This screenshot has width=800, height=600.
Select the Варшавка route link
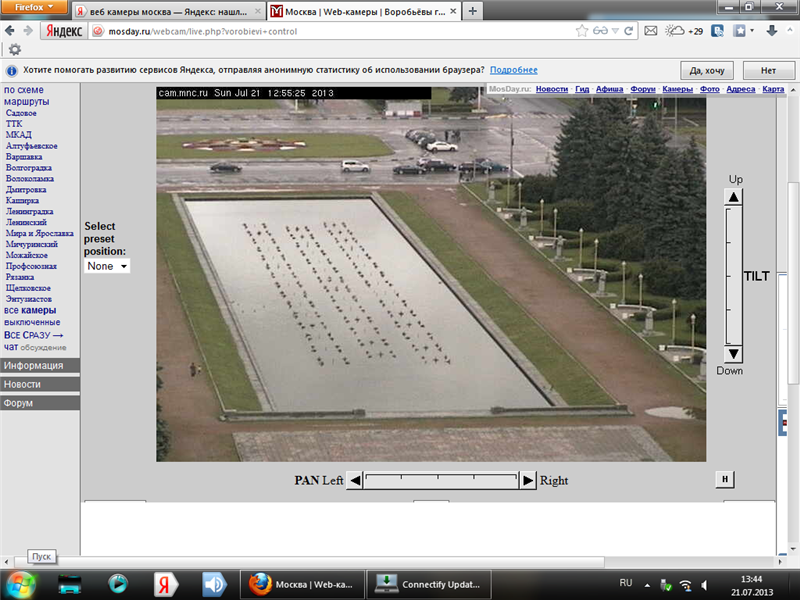click(24, 157)
